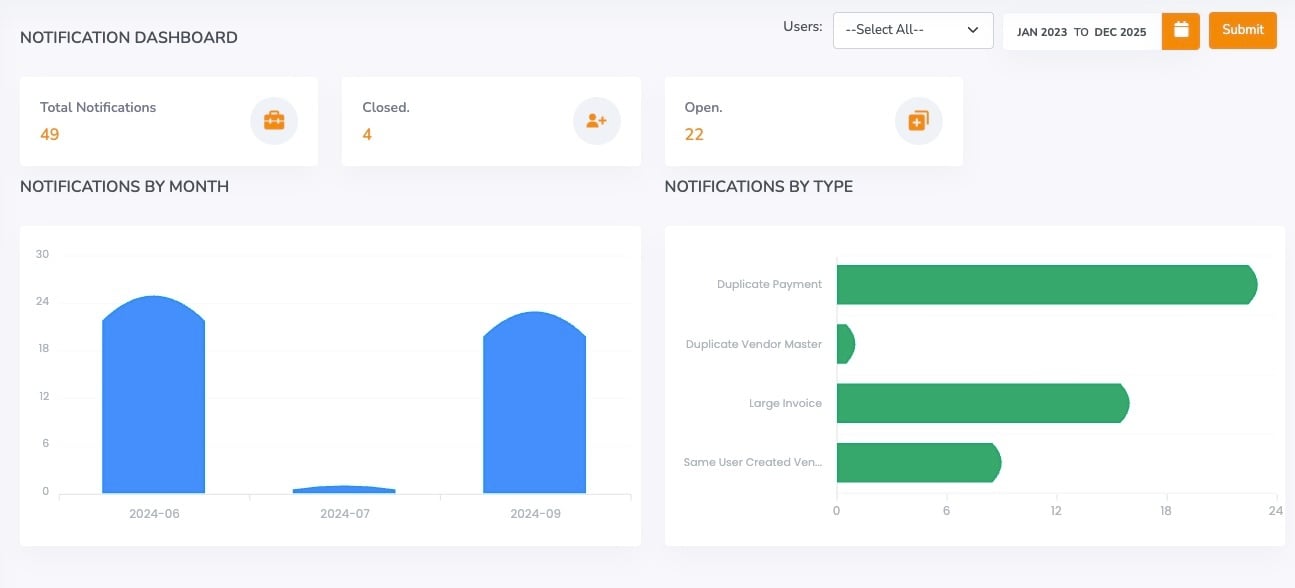Select the Large Invoice bar in type chart
This screenshot has height=588, width=1295.
[980, 403]
